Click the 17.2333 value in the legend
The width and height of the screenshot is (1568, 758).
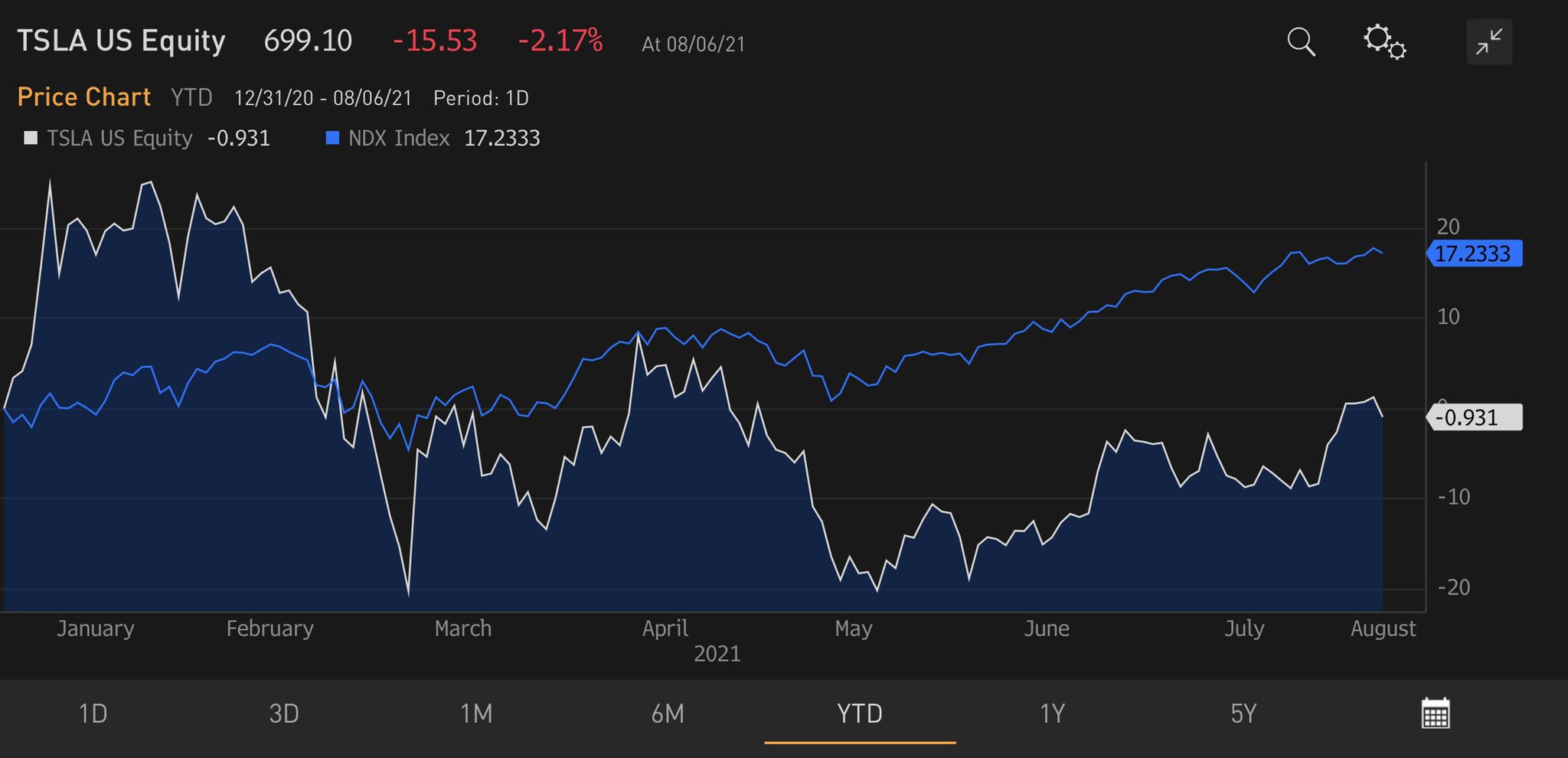(502, 138)
